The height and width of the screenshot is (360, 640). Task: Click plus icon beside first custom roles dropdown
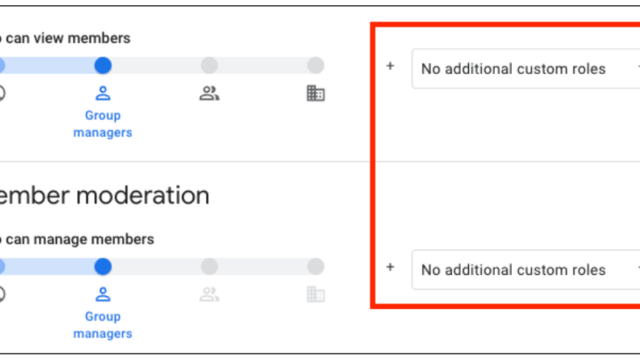click(x=390, y=66)
